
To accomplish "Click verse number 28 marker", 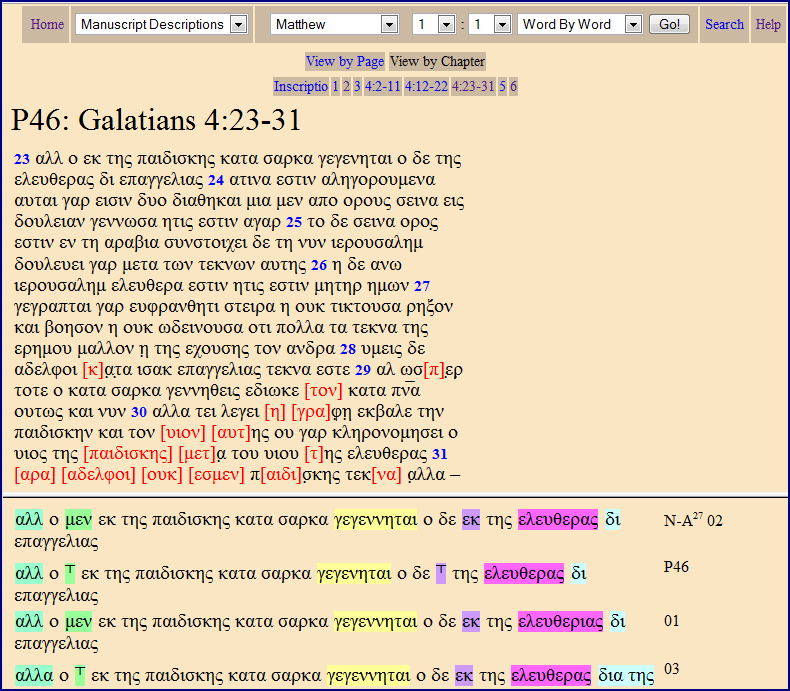I will pos(348,349).
